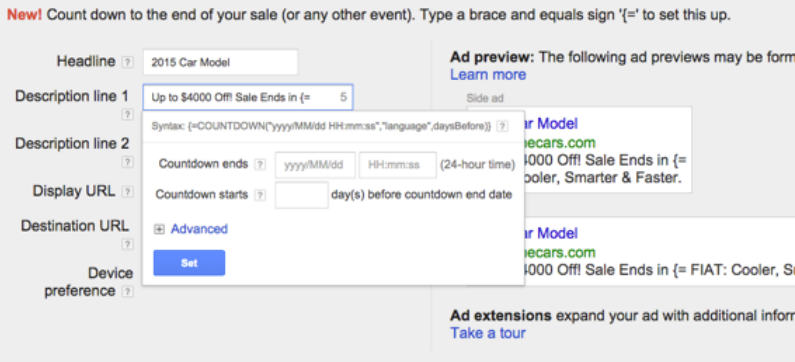Click 'Ad extensions' bold text
Screen dimensions: 795x362
[x=500, y=316]
